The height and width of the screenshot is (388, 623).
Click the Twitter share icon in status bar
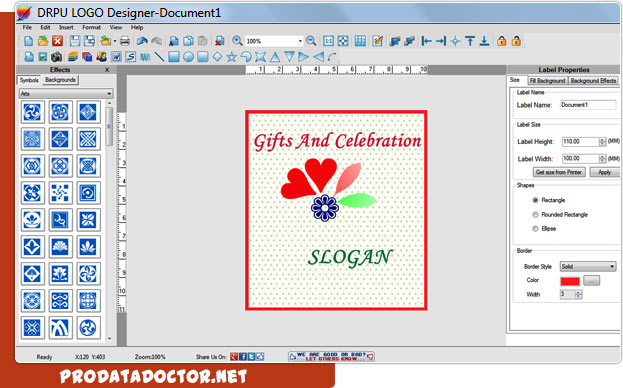pos(251,357)
